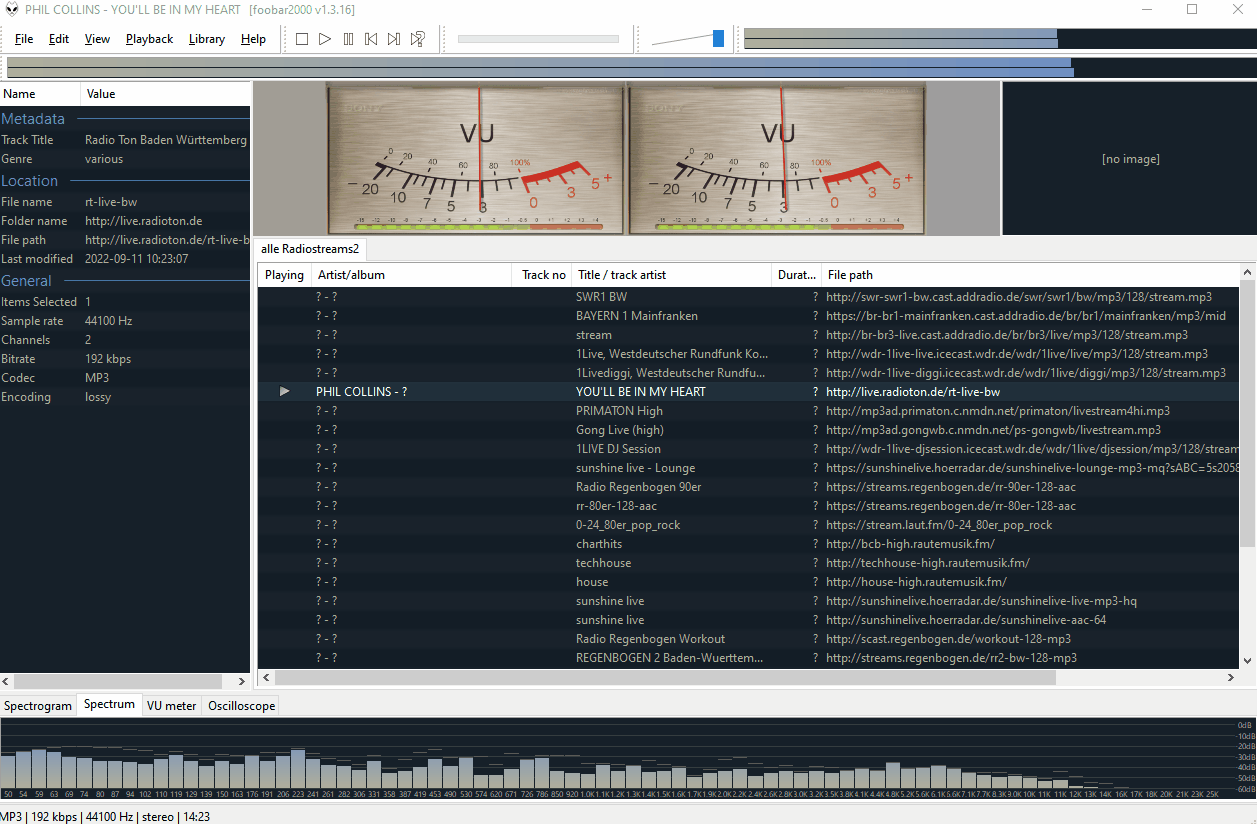Select the charthits stream row
The width and height of the screenshot is (1257, 824).
tap(748, 544)
